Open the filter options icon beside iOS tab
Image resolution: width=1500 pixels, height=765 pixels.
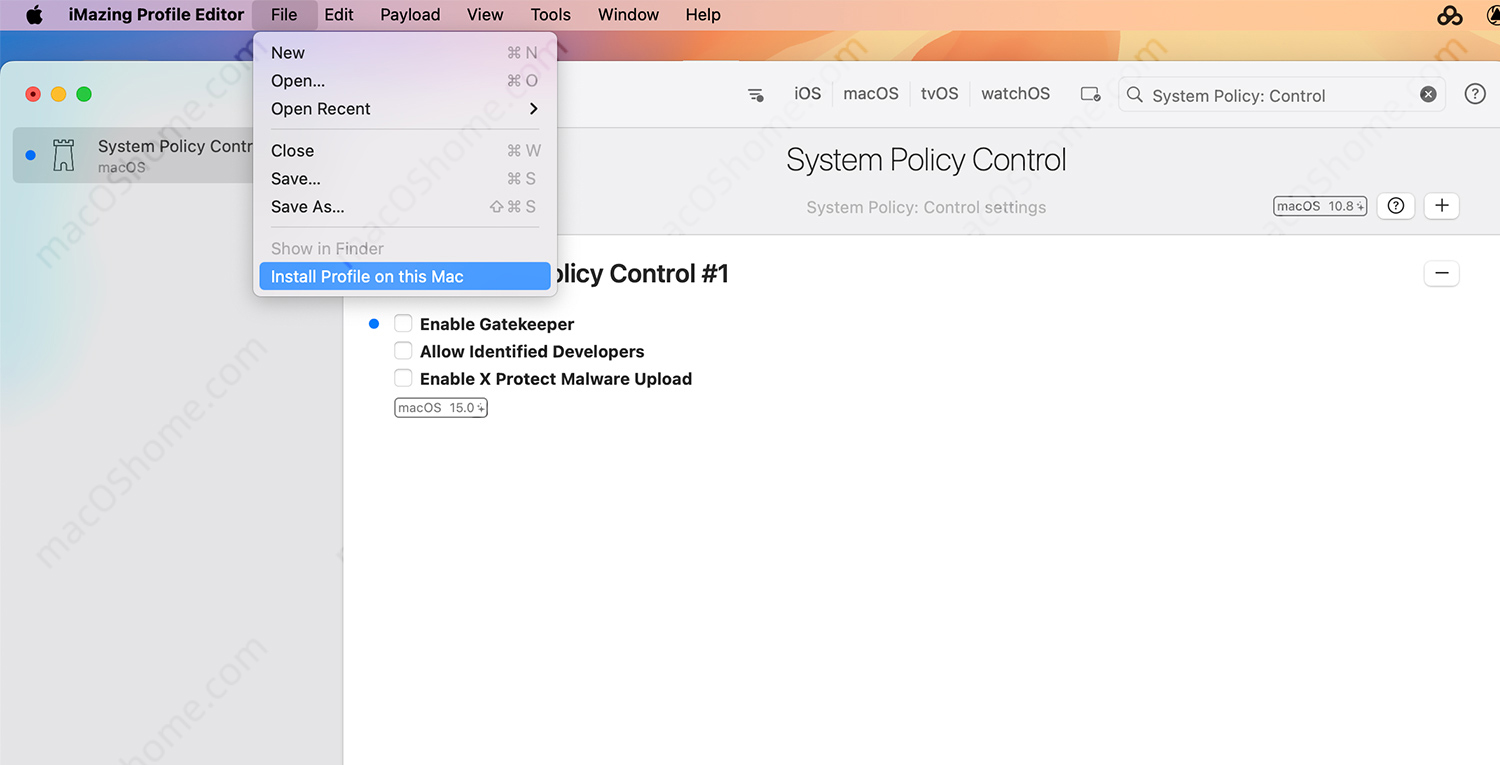click(x=756, y=95)
